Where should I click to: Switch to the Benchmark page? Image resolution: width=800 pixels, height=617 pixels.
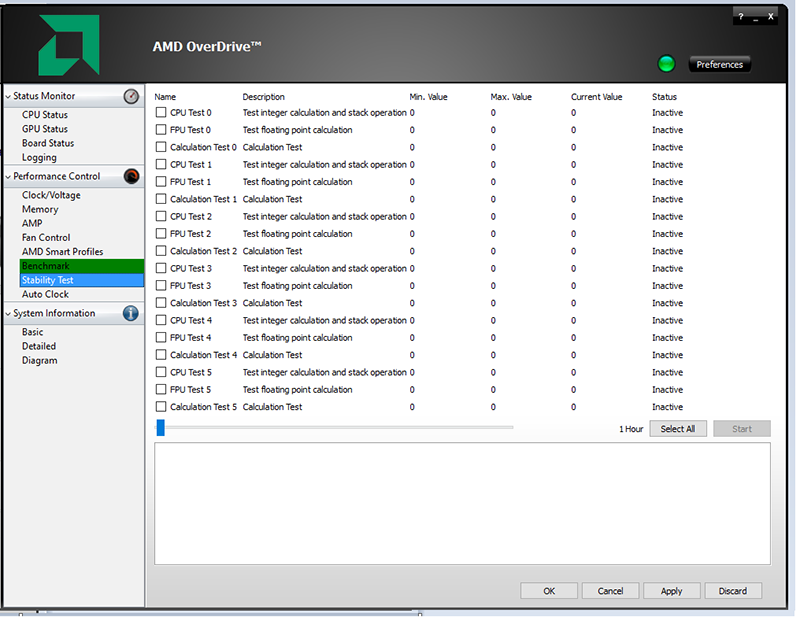point(82,266)
